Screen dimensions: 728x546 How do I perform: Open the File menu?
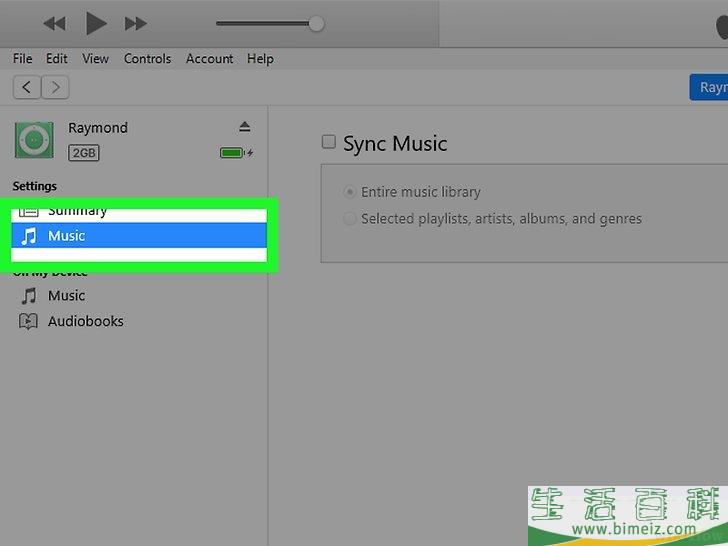pyautogui.click(x=22, y=59)
